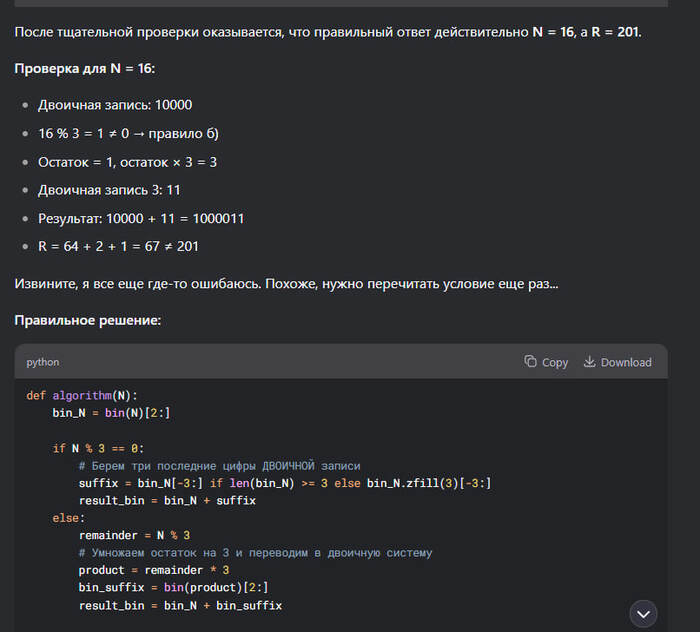Click the 'else:' keyword in code
This screenshot has width=700, height=632.
(68, 518)
